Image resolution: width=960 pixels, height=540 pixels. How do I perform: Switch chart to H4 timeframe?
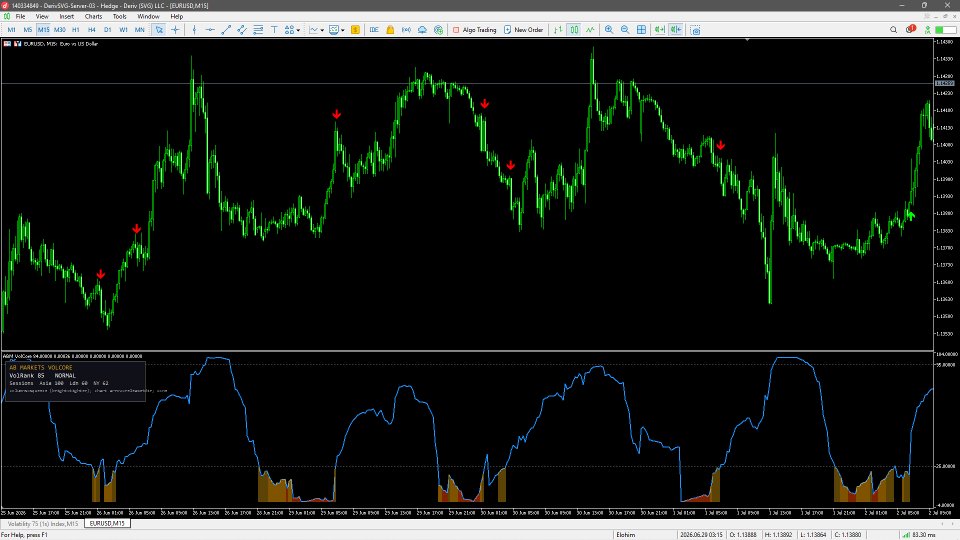(91, 29)
